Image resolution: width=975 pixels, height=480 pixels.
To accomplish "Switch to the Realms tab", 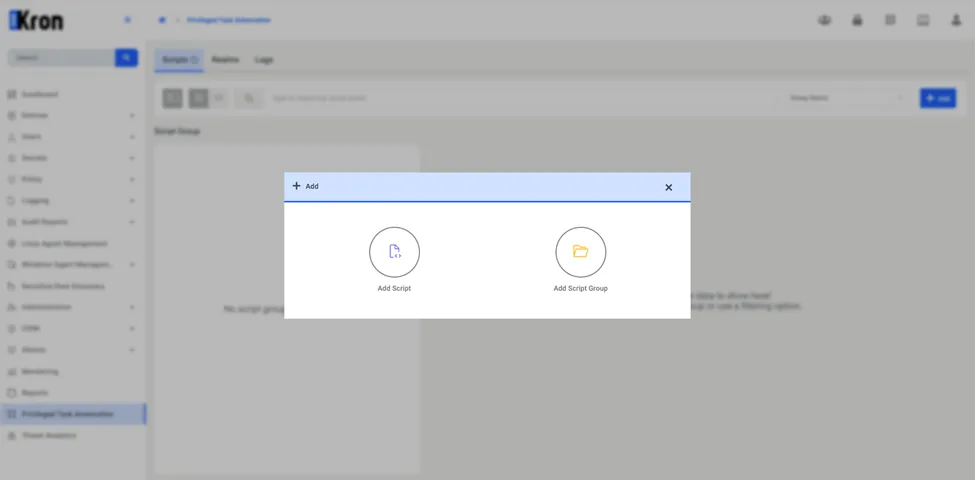I will pos(225,60).
